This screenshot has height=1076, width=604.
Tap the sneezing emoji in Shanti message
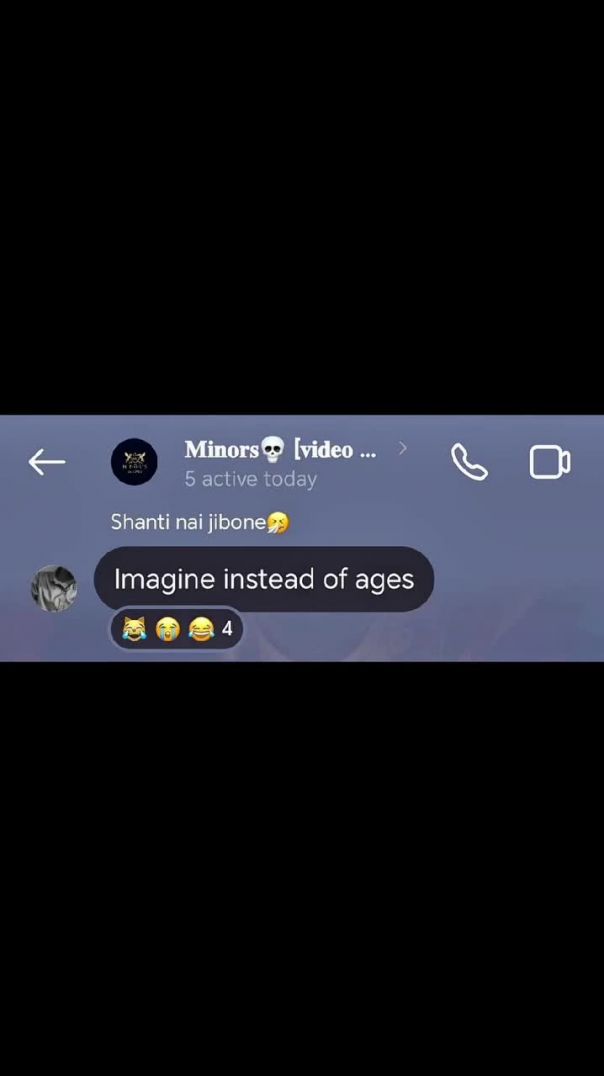point(278,523)
